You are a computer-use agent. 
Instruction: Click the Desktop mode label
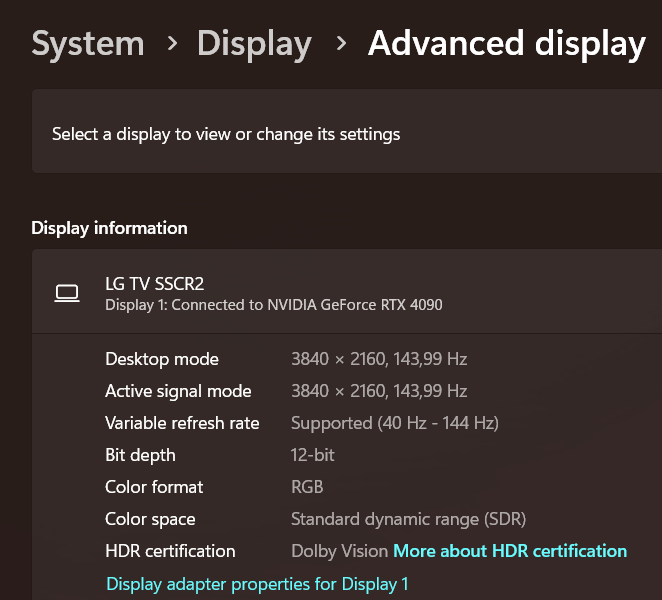162,359
